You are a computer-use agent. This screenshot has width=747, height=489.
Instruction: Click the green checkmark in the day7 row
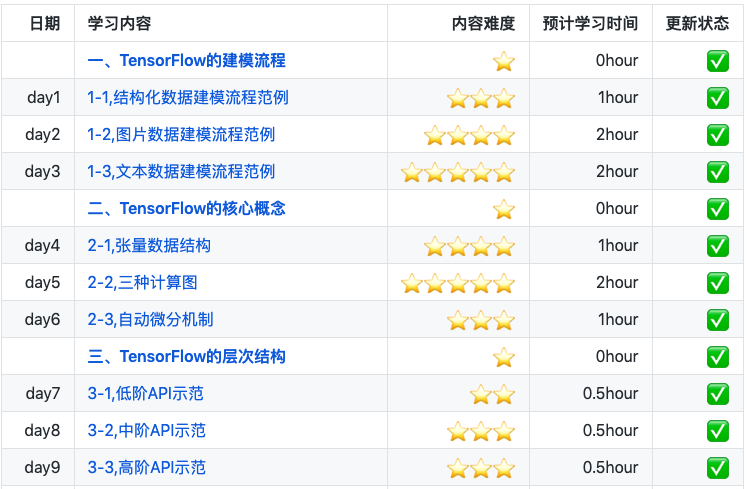coord(718,394)
